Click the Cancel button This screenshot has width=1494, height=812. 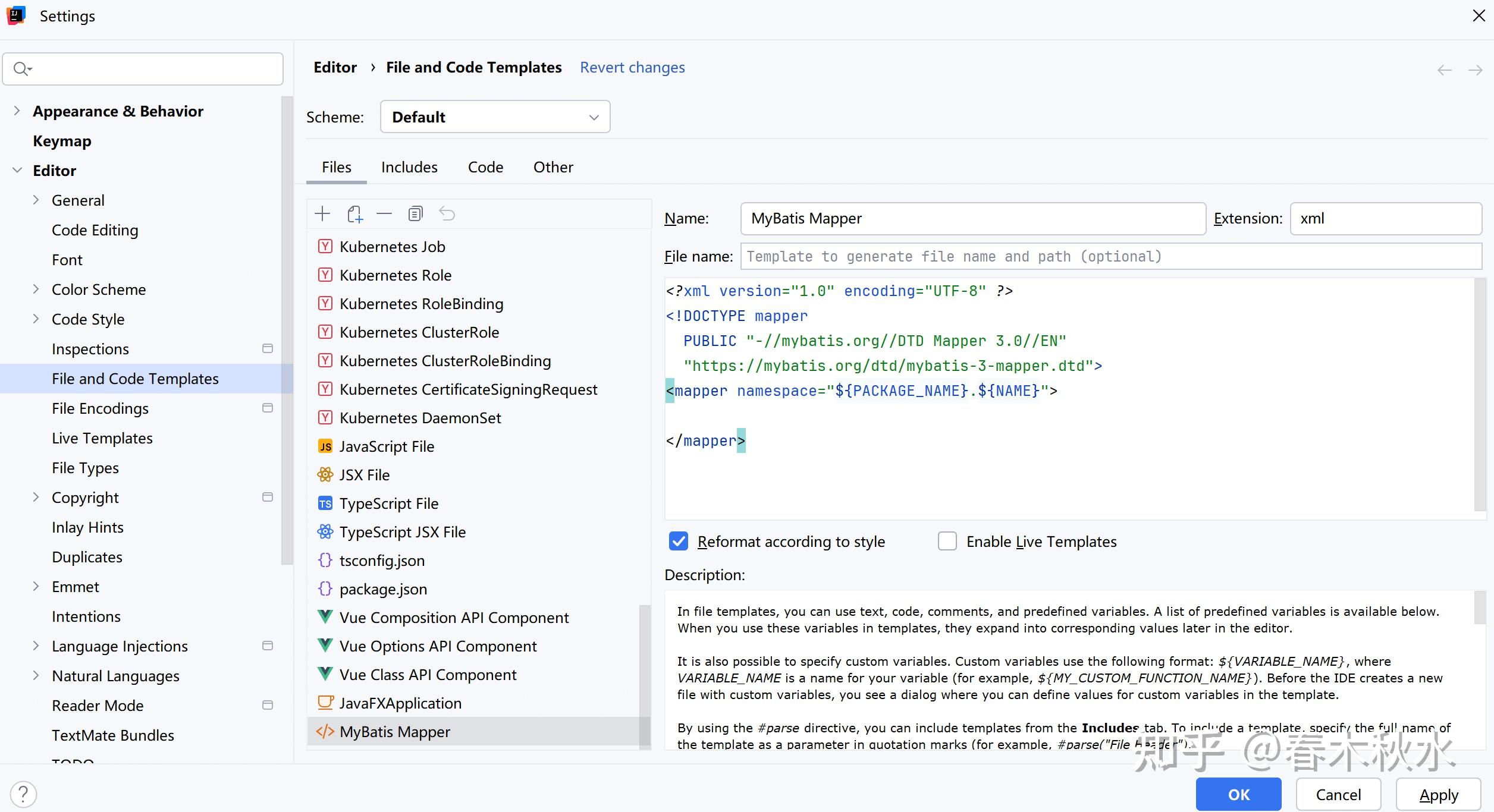click(1338, 794)
